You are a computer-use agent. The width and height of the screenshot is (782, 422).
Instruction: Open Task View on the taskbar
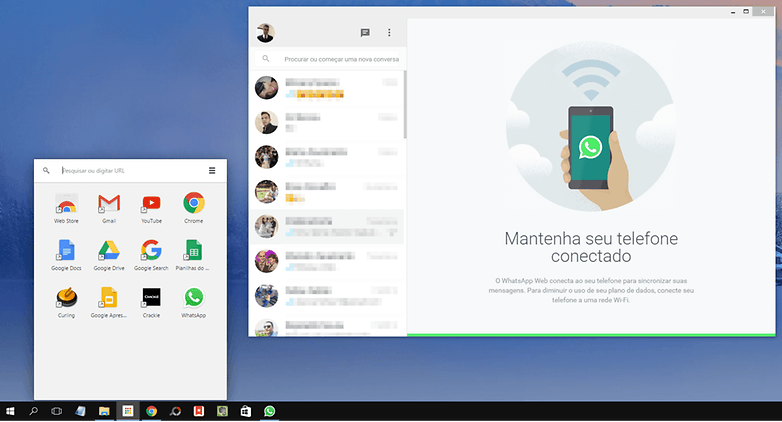[x=57, y=411]
